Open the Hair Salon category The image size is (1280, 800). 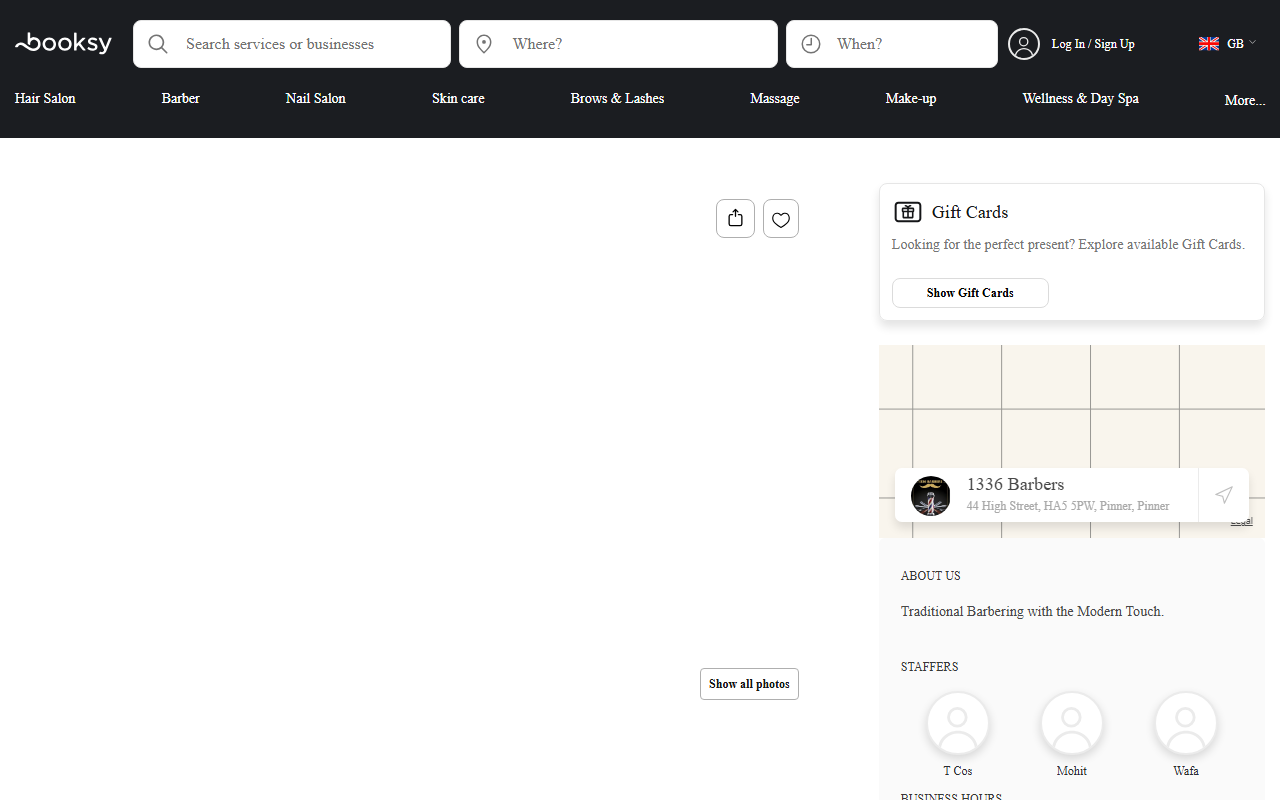coord(45,98)
